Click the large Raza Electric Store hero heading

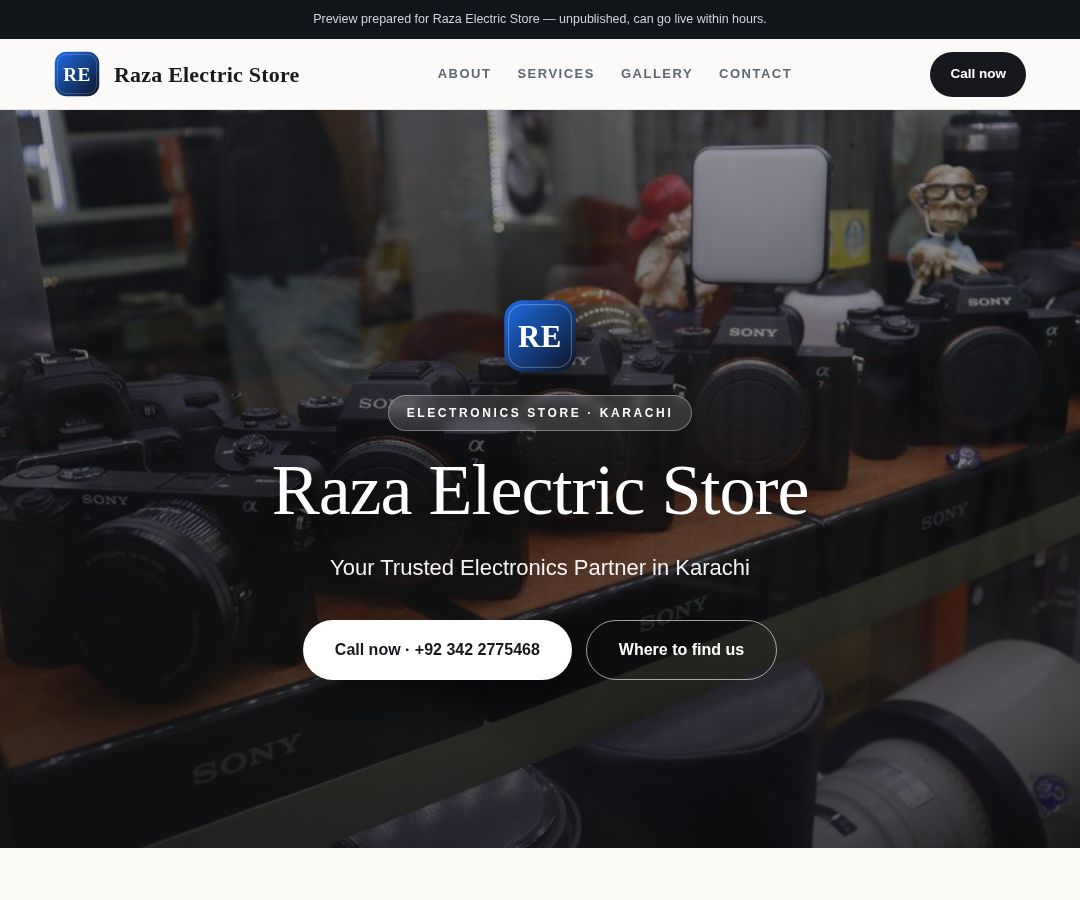(540, 491)
